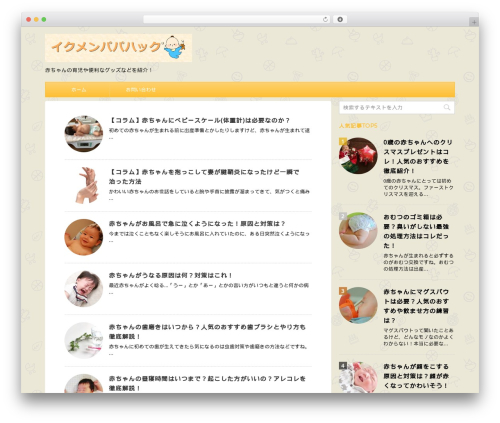Click the hands thumbnail image

pyautogui.click(x=84, y=185)
